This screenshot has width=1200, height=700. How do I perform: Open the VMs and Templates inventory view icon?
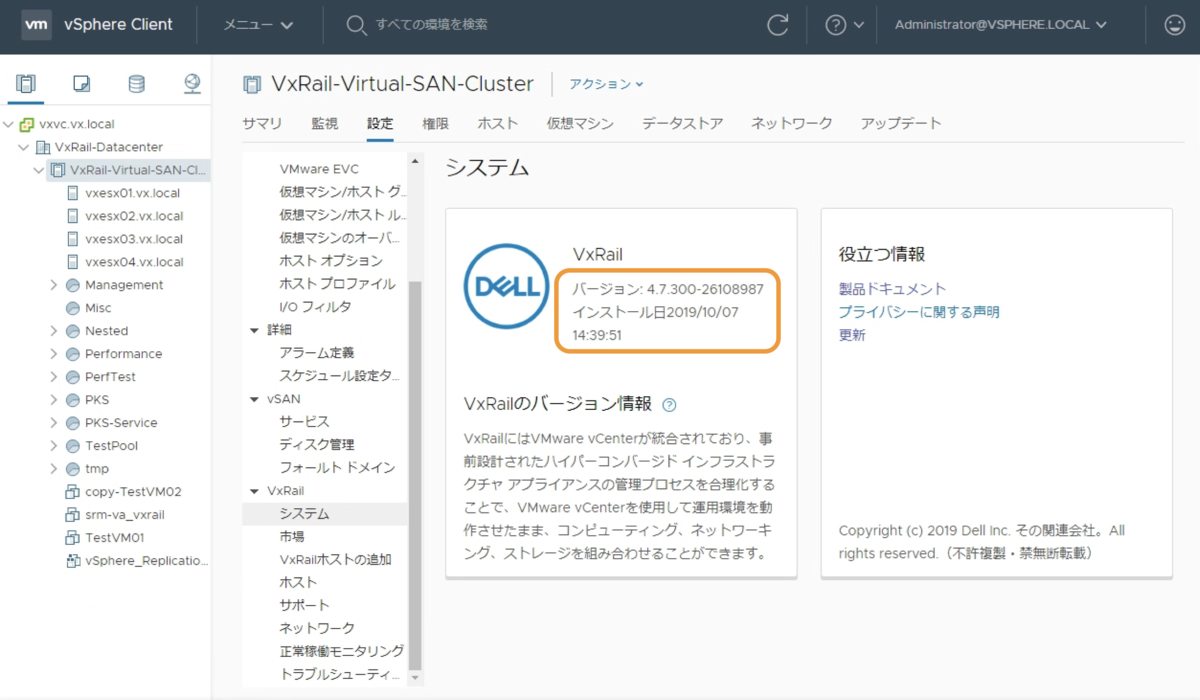click(82, 84)
